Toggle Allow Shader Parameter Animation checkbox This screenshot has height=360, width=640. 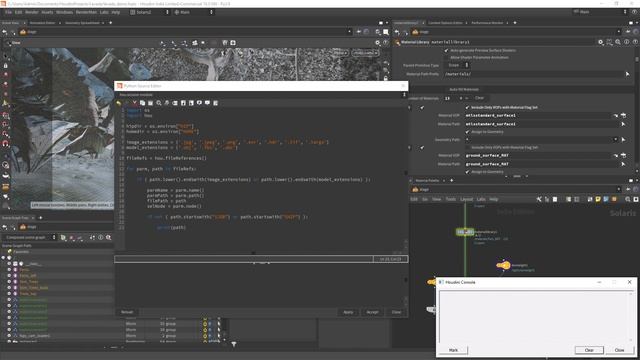tap(446, 58)
